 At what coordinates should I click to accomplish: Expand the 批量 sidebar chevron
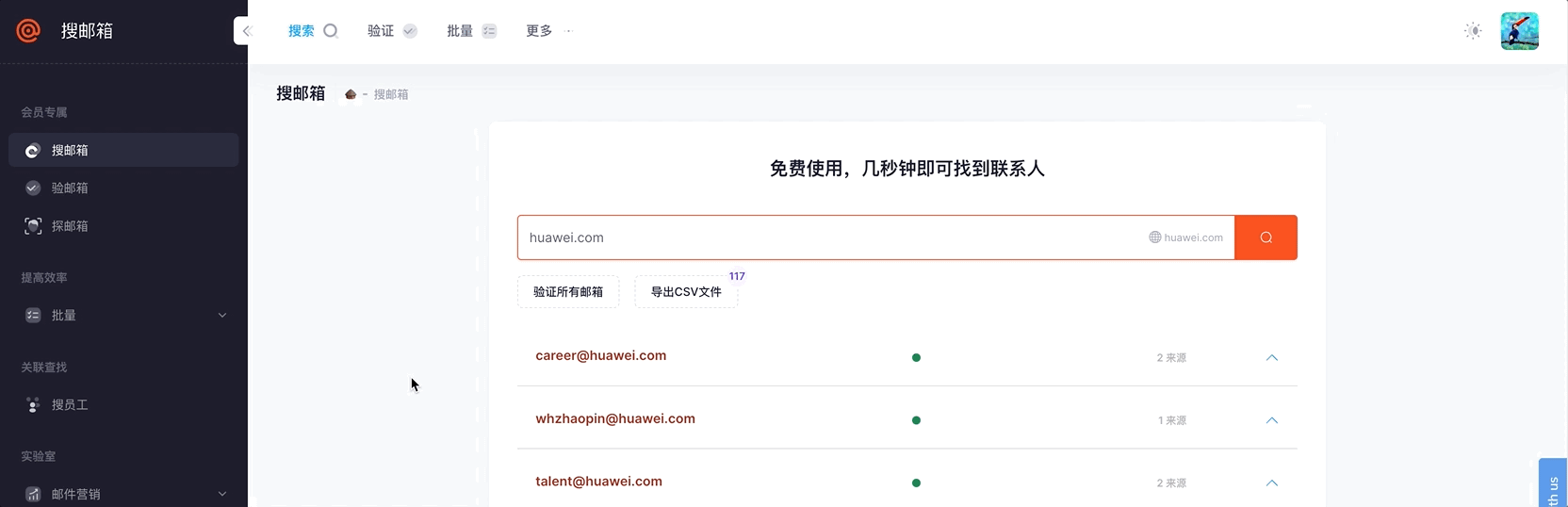pyautogui.click(x=222, y=315)
